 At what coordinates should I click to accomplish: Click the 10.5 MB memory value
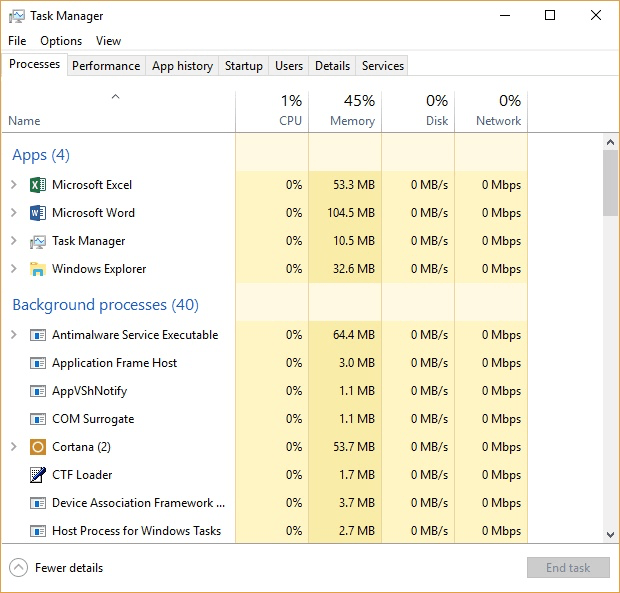coord(353,241)
